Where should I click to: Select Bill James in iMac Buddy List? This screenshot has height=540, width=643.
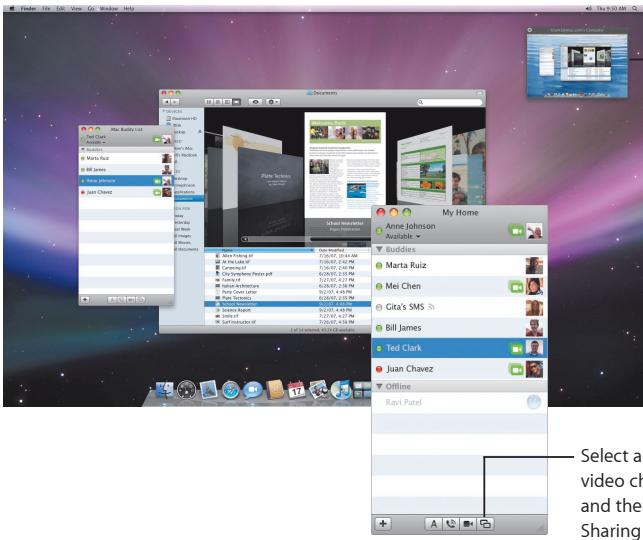tap(126, 169)
